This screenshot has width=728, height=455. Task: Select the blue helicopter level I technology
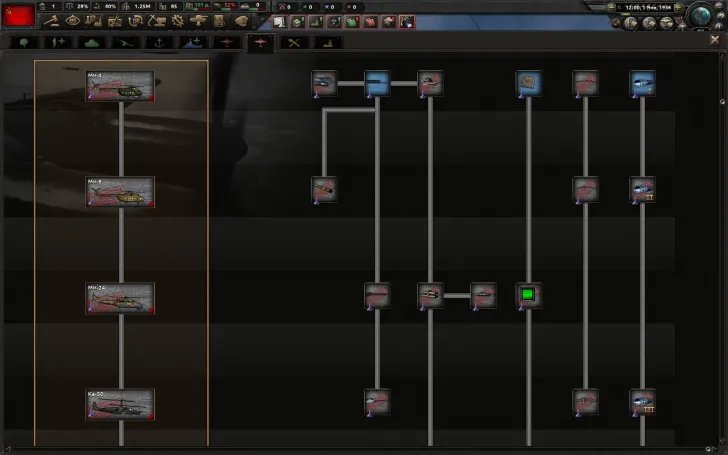pos(643,84)
